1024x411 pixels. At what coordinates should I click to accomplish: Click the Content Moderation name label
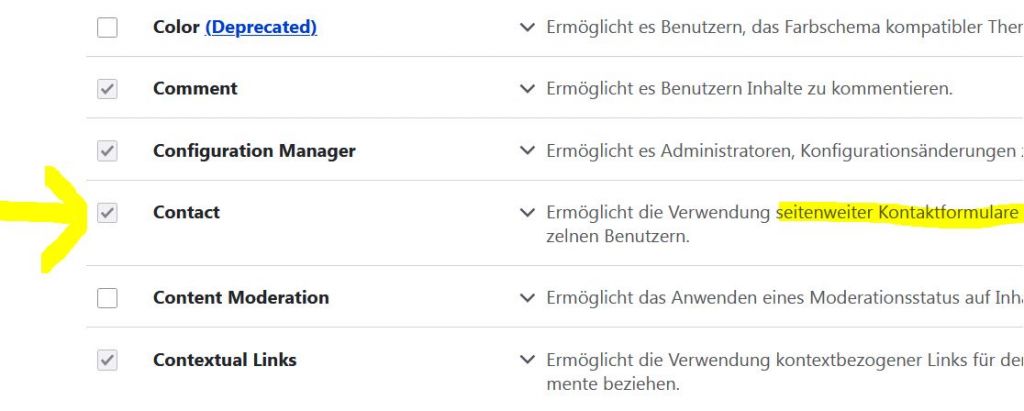(x=240, y=298)
